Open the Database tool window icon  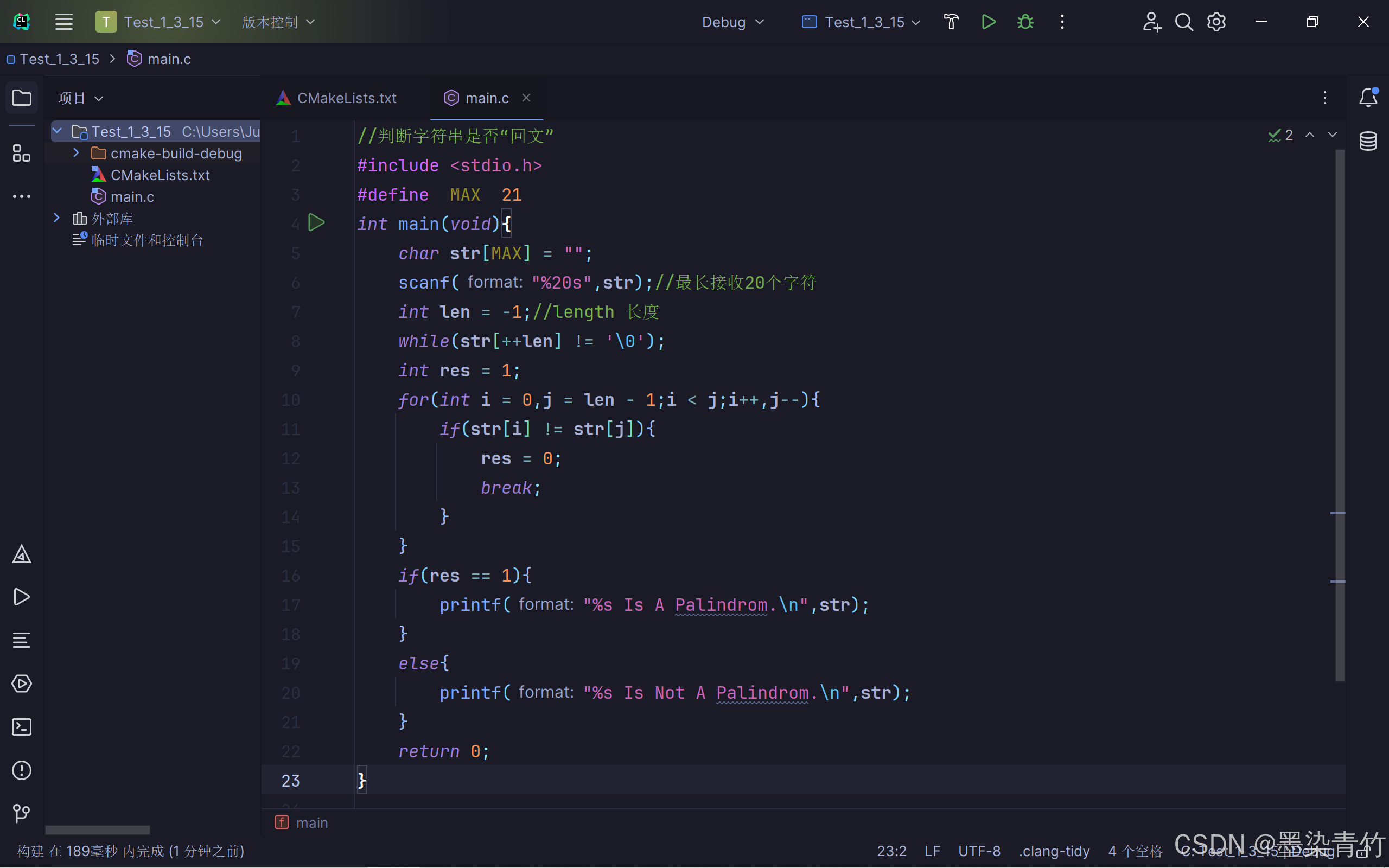[1368, 141]
